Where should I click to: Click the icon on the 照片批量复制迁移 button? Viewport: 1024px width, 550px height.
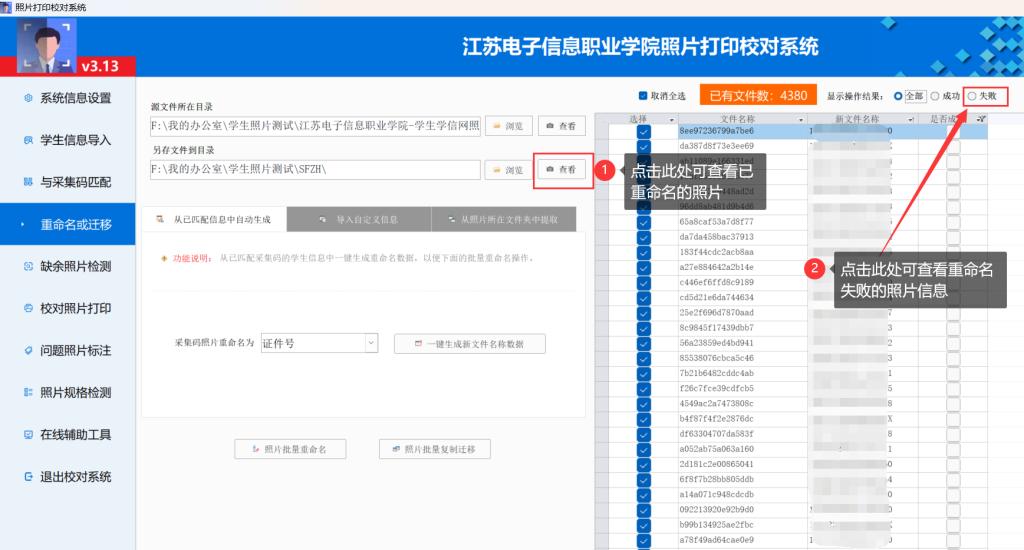tap(396, 449)
